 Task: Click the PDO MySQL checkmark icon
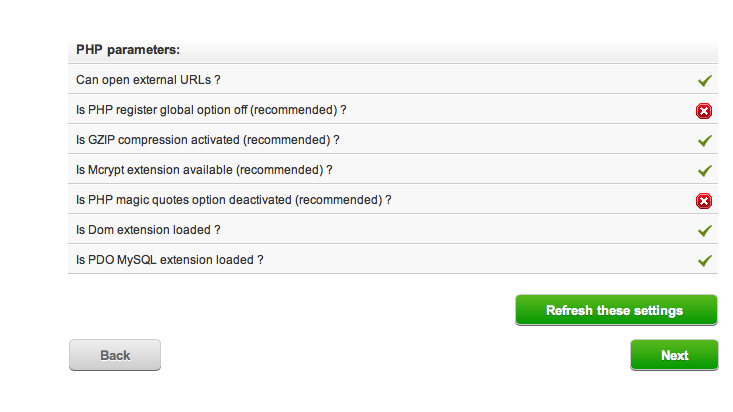tap(704, 260)
